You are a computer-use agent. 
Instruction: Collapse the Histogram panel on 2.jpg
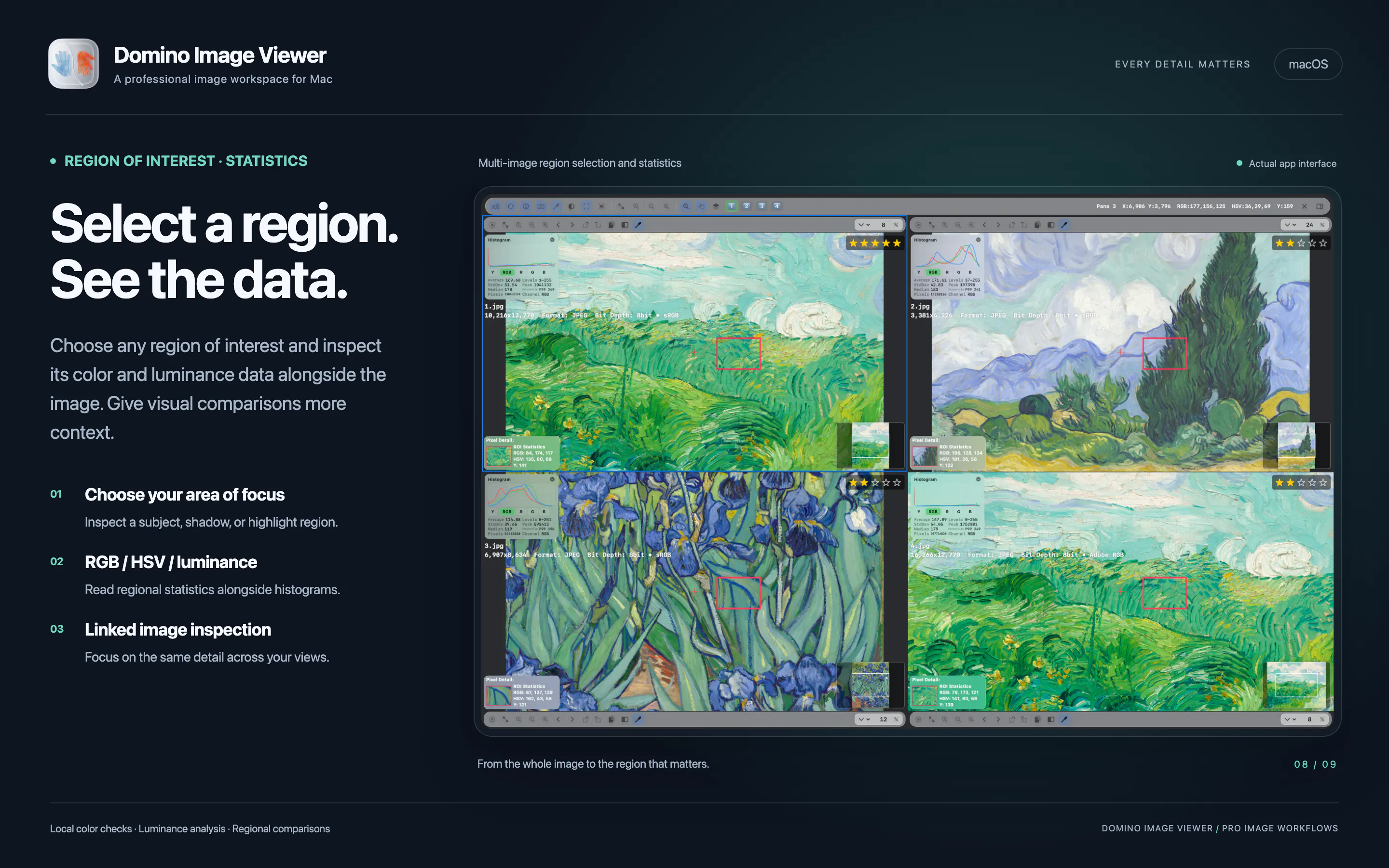coord(978,240)
